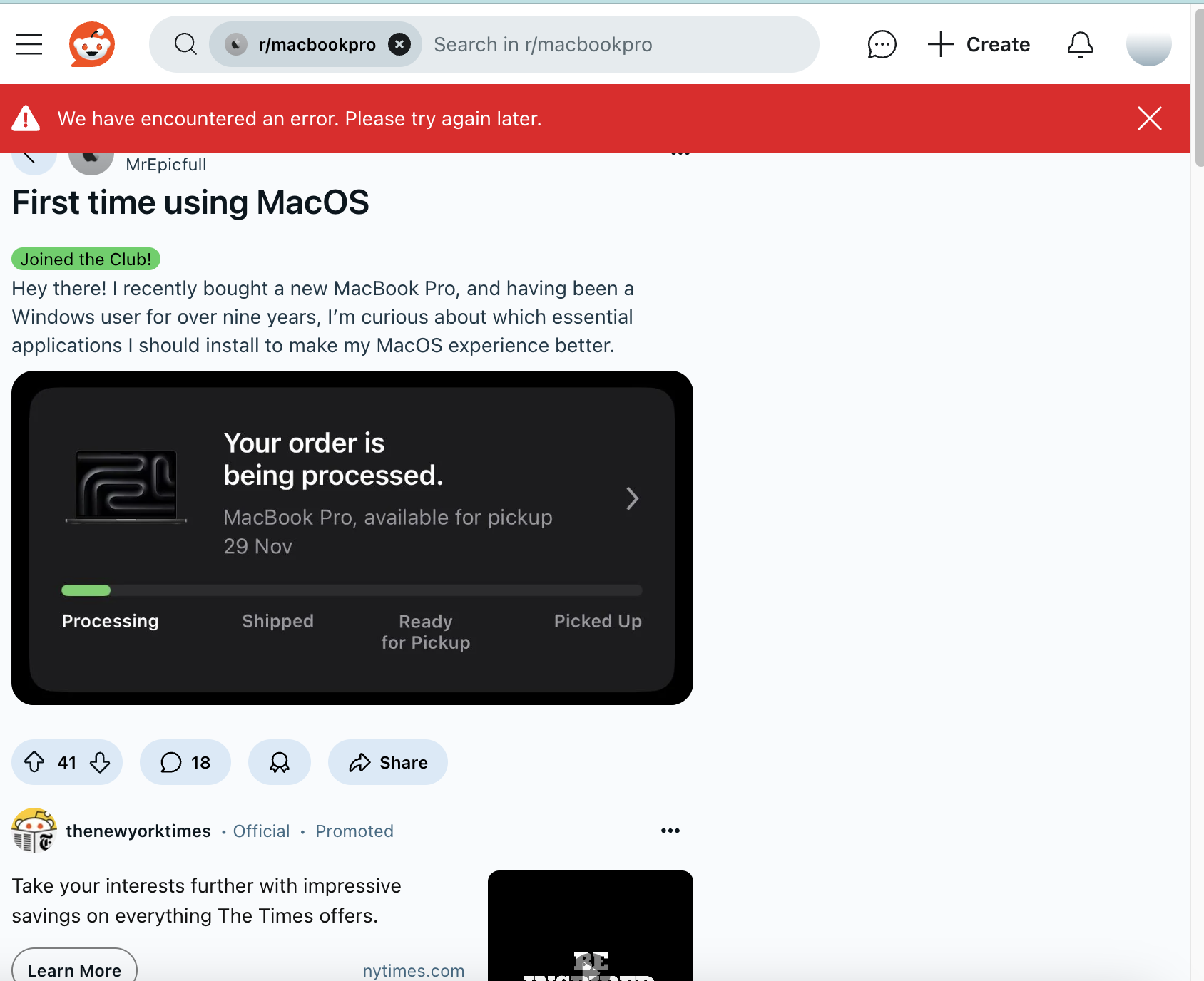Image resolution: width=1204 pixels, height=981 pixels.
Task: Click the 'Shipped' status label
Action: click(x=277, y=621)
